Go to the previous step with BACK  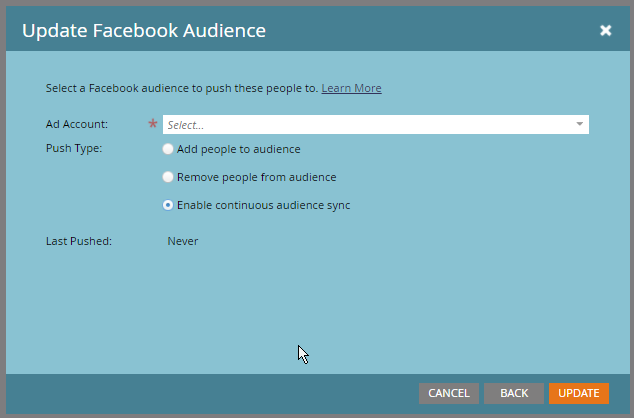(514, 393)
